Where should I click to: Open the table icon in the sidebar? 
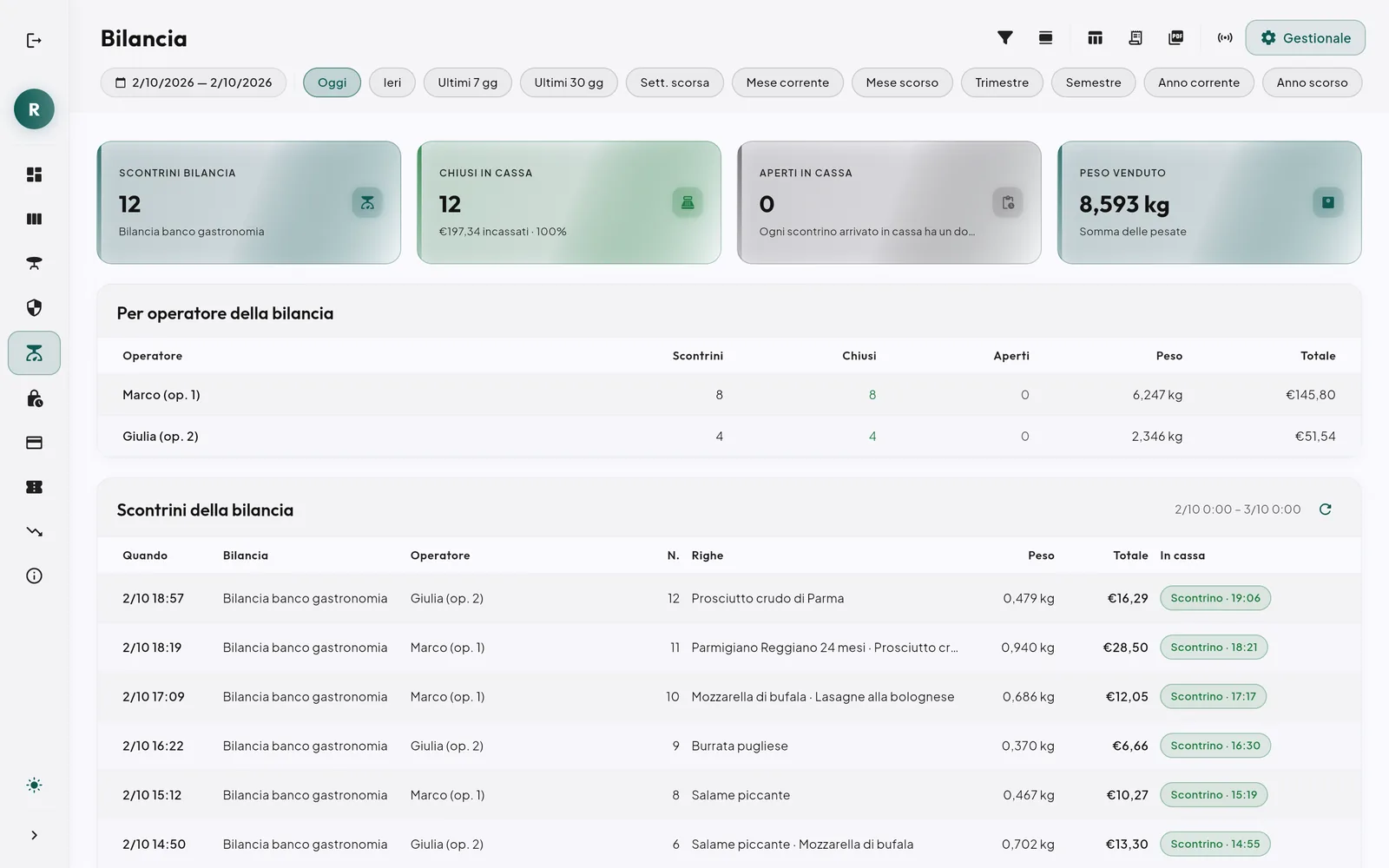(x=34, y=263)
